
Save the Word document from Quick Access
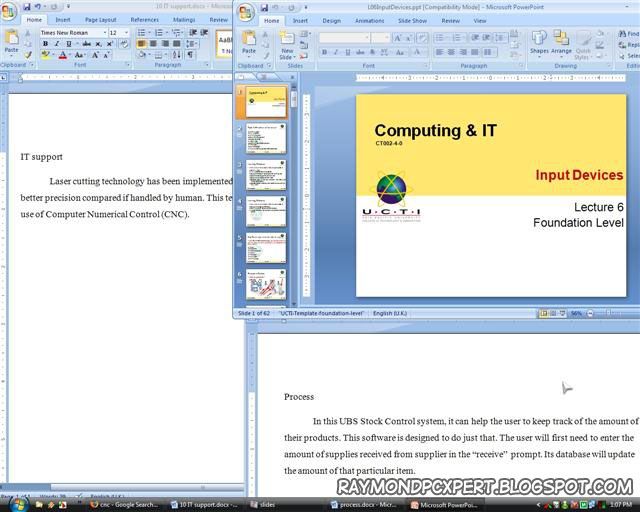pyautogui.click(x=27, y=7)
